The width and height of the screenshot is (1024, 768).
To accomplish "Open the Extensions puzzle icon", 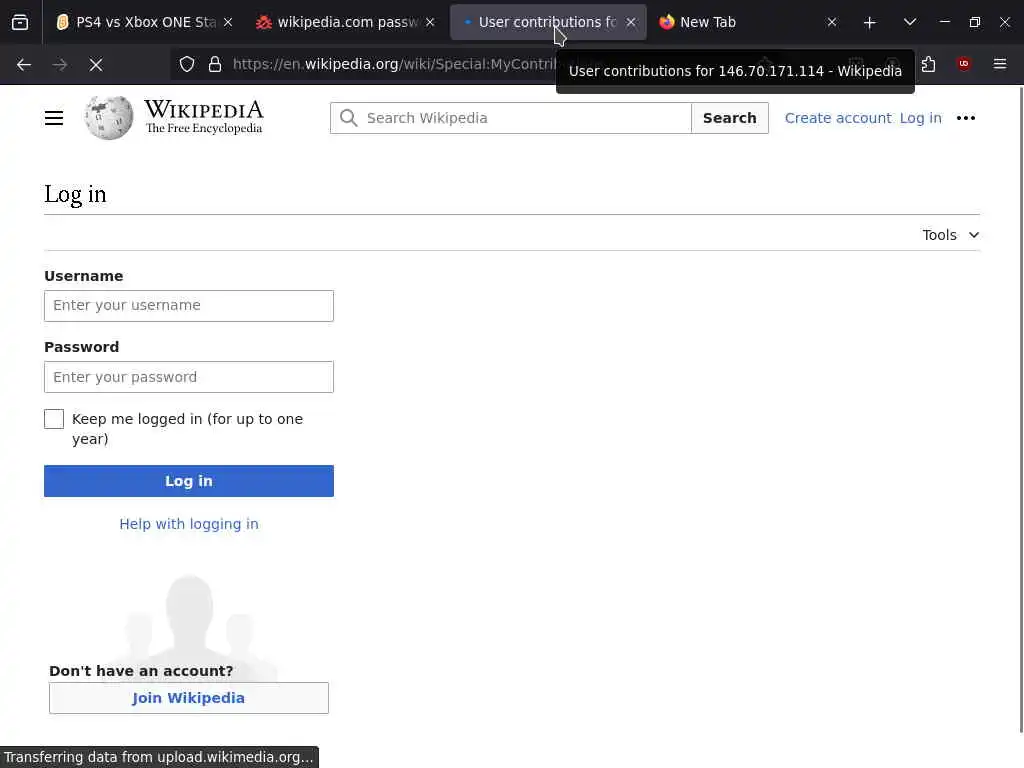I will [929, 64].
